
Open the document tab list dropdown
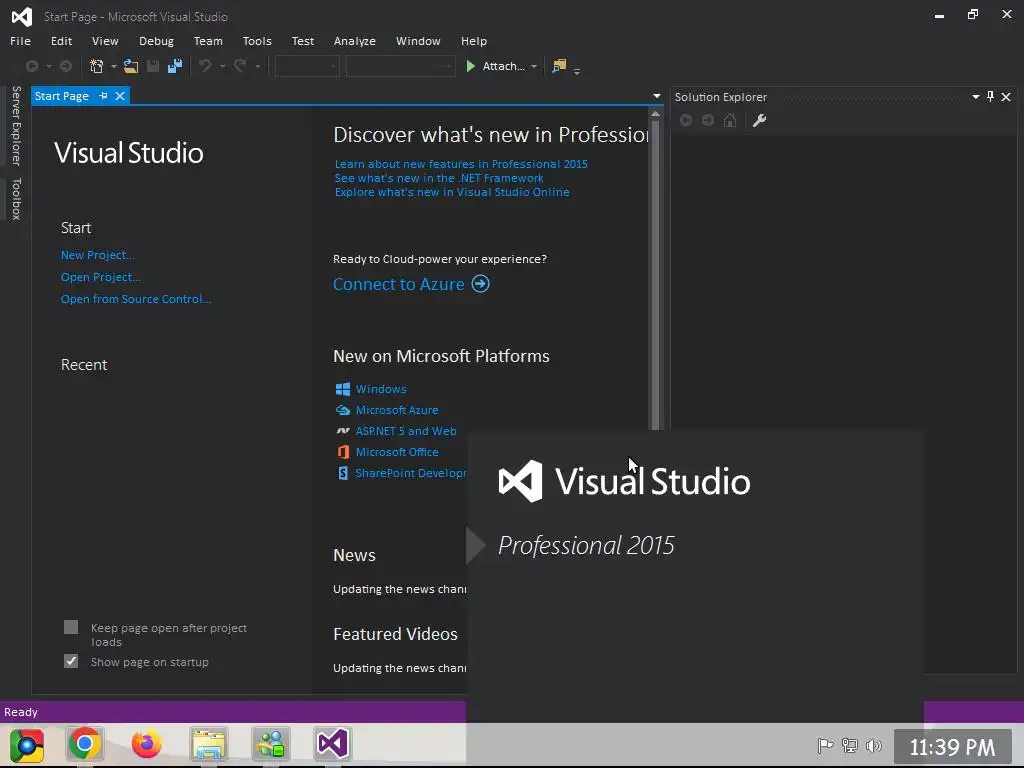[656, 96]
